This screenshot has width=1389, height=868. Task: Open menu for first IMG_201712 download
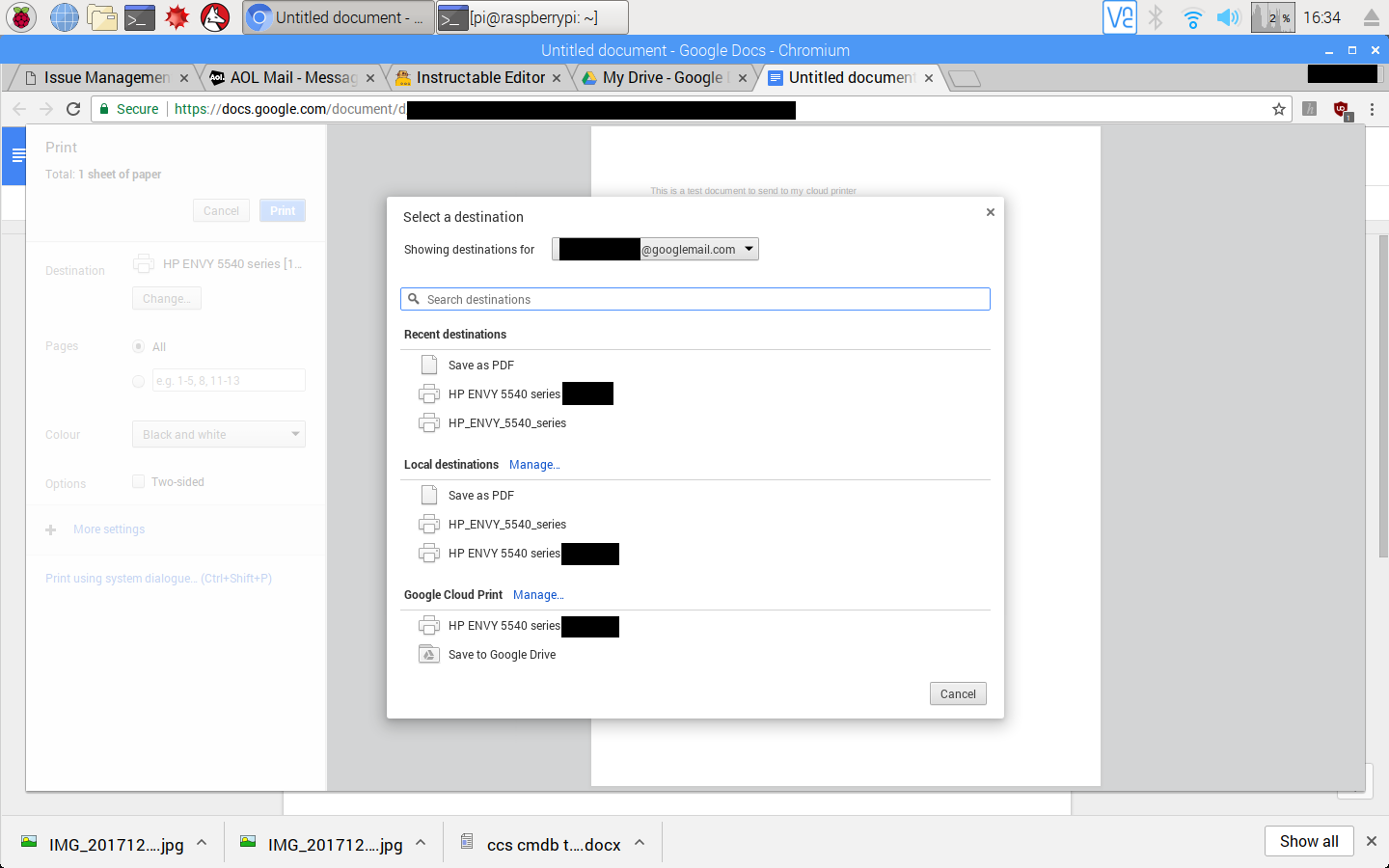tap(202, 843)
